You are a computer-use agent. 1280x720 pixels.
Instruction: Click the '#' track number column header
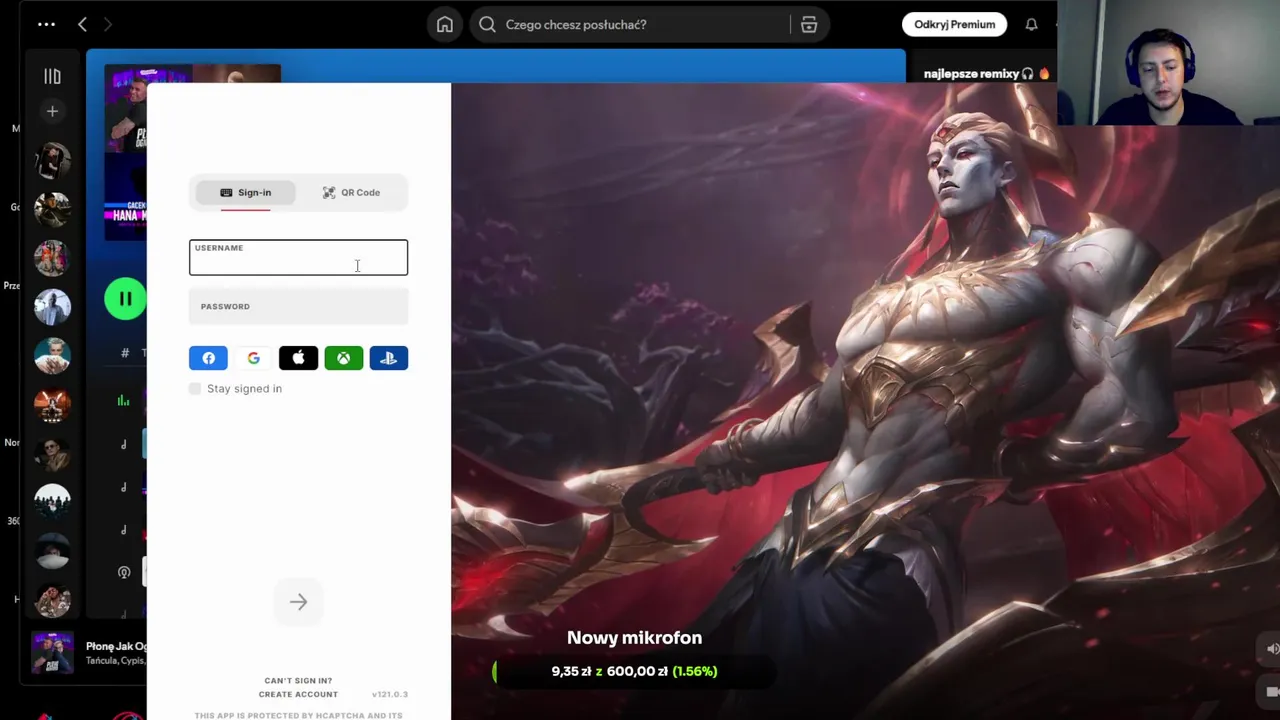(x=125, y=352)
